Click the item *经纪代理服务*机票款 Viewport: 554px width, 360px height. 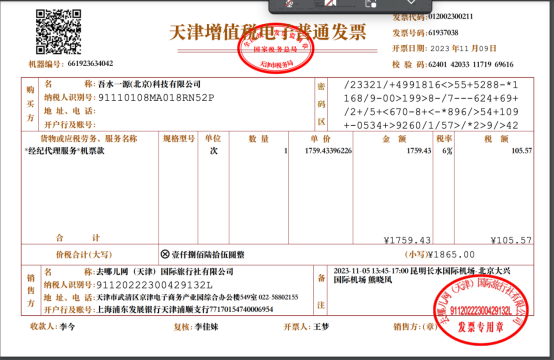65,151
